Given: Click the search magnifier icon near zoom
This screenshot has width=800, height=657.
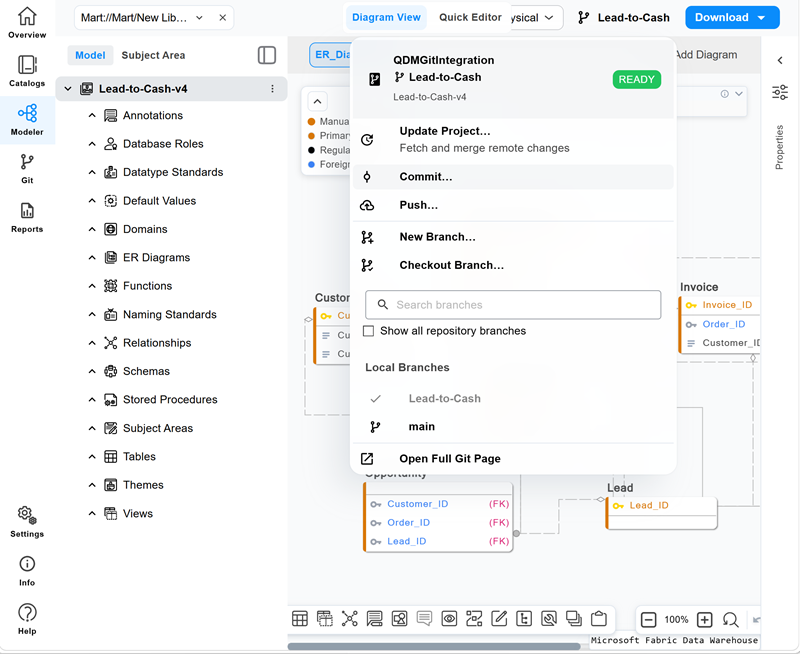Looking at the screenshot, I should click(x=731, y=620).
